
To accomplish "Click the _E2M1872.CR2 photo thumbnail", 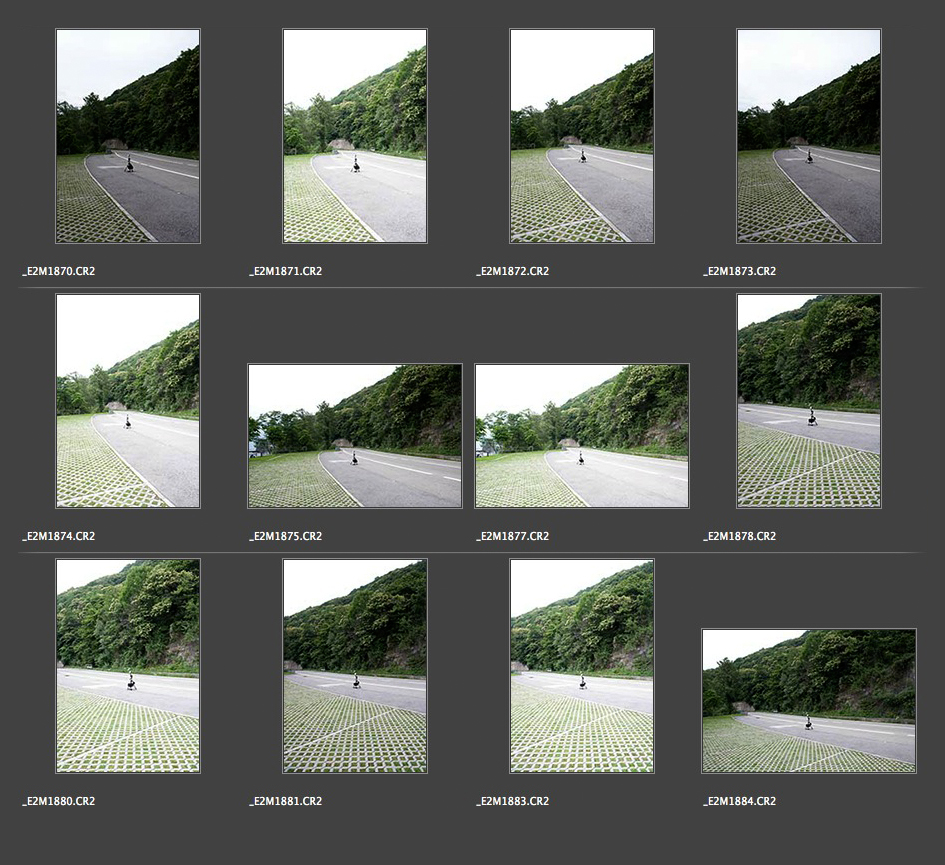I will (x=582, y=136).
